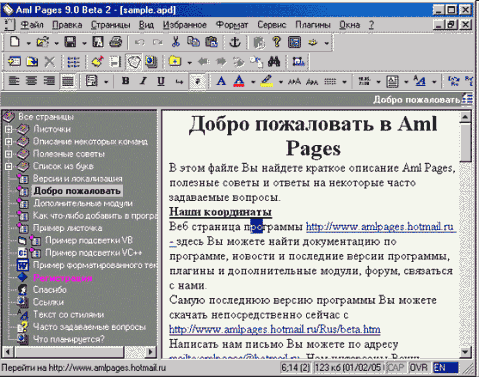Click EN language indicator in status bar

pos(446,368)
